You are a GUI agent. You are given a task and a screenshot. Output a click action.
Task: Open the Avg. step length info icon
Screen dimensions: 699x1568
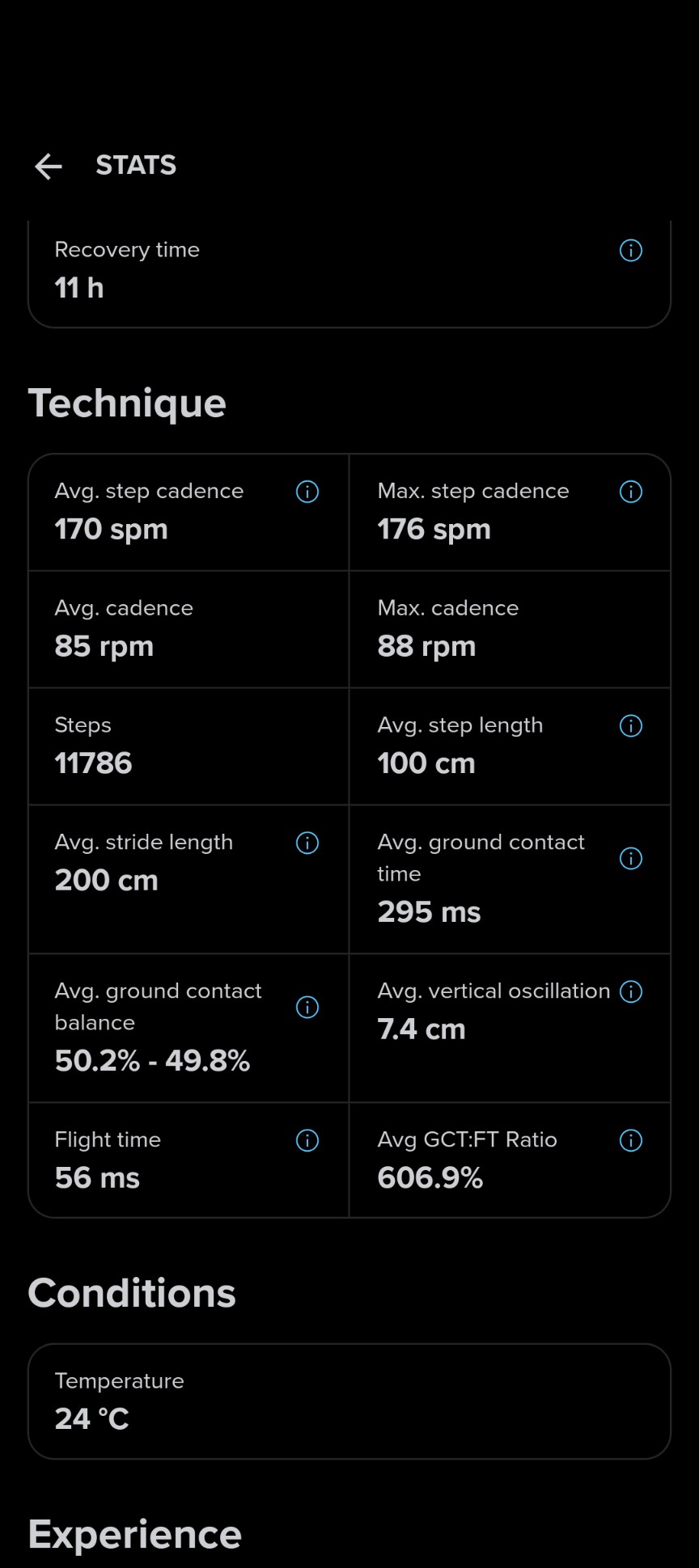pyautogui.click(x=631, y=726)
